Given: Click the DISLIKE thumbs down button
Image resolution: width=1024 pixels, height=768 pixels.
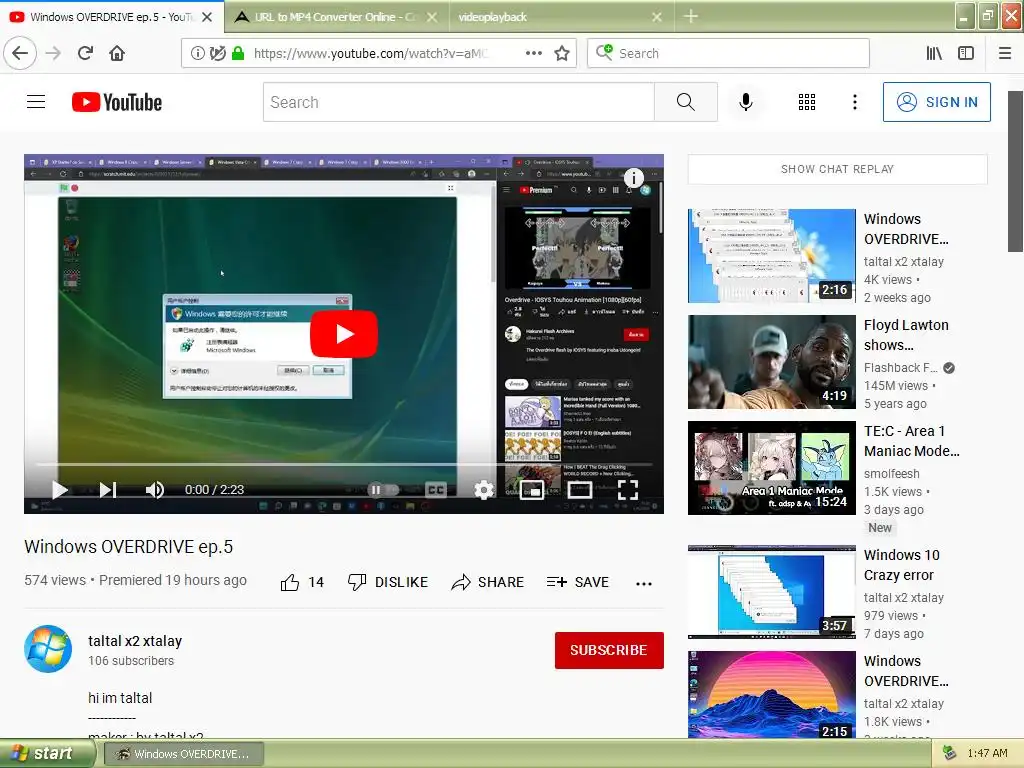Looking at the screenshot, I should pos(388,582).
